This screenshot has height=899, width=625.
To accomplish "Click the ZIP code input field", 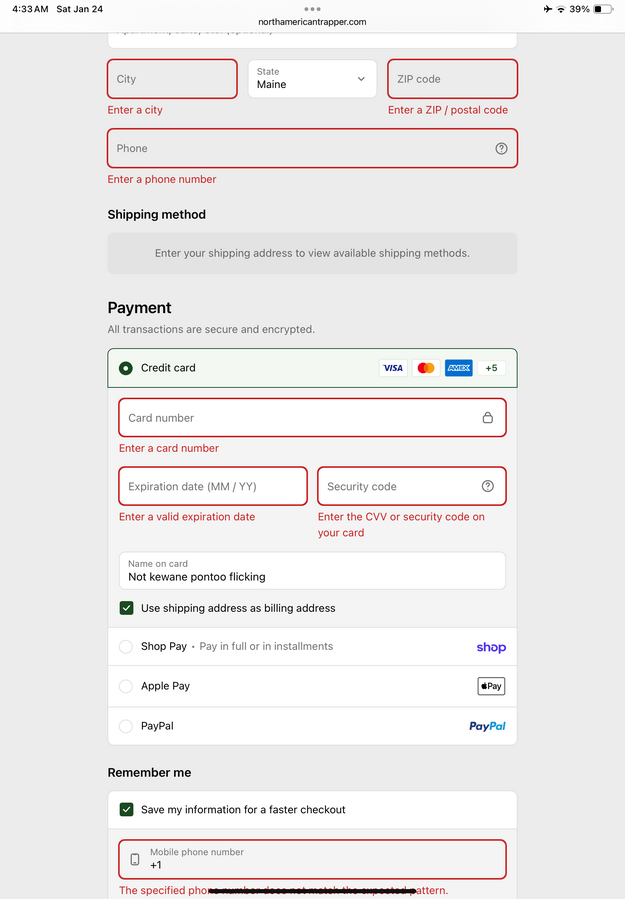I will [x=452, y=79].
